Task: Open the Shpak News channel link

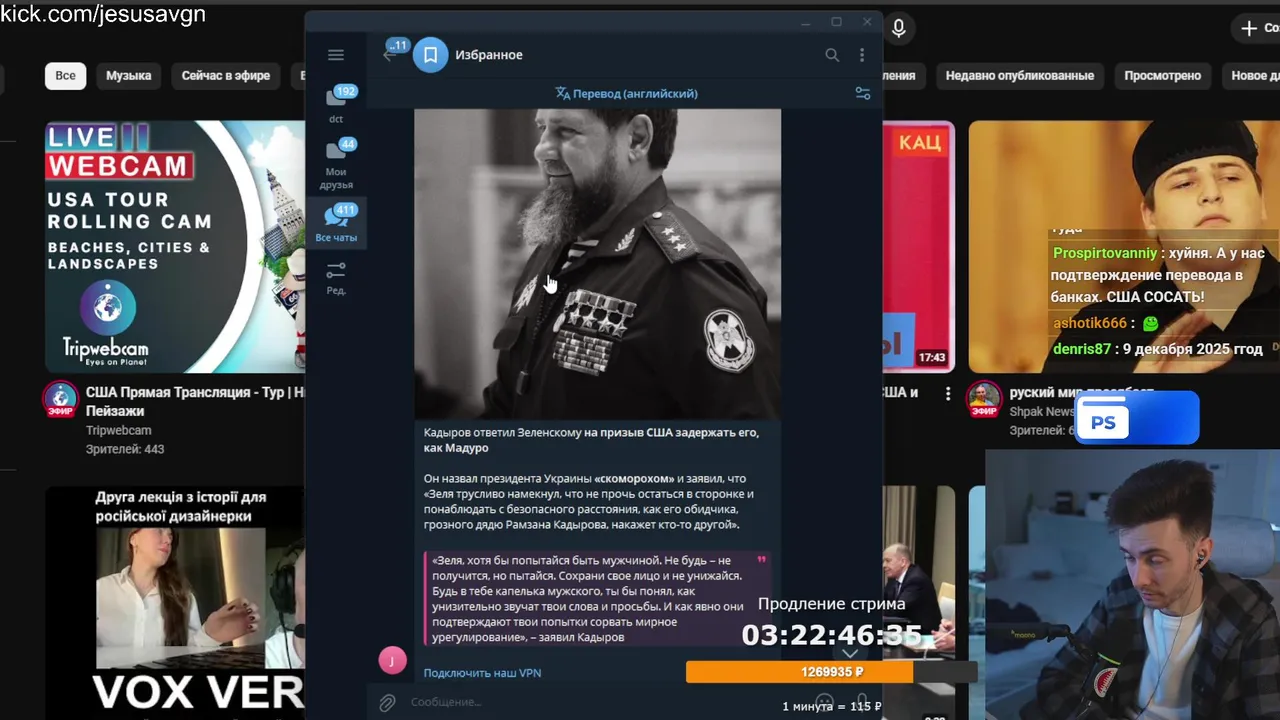Action: click(1042, 411)
